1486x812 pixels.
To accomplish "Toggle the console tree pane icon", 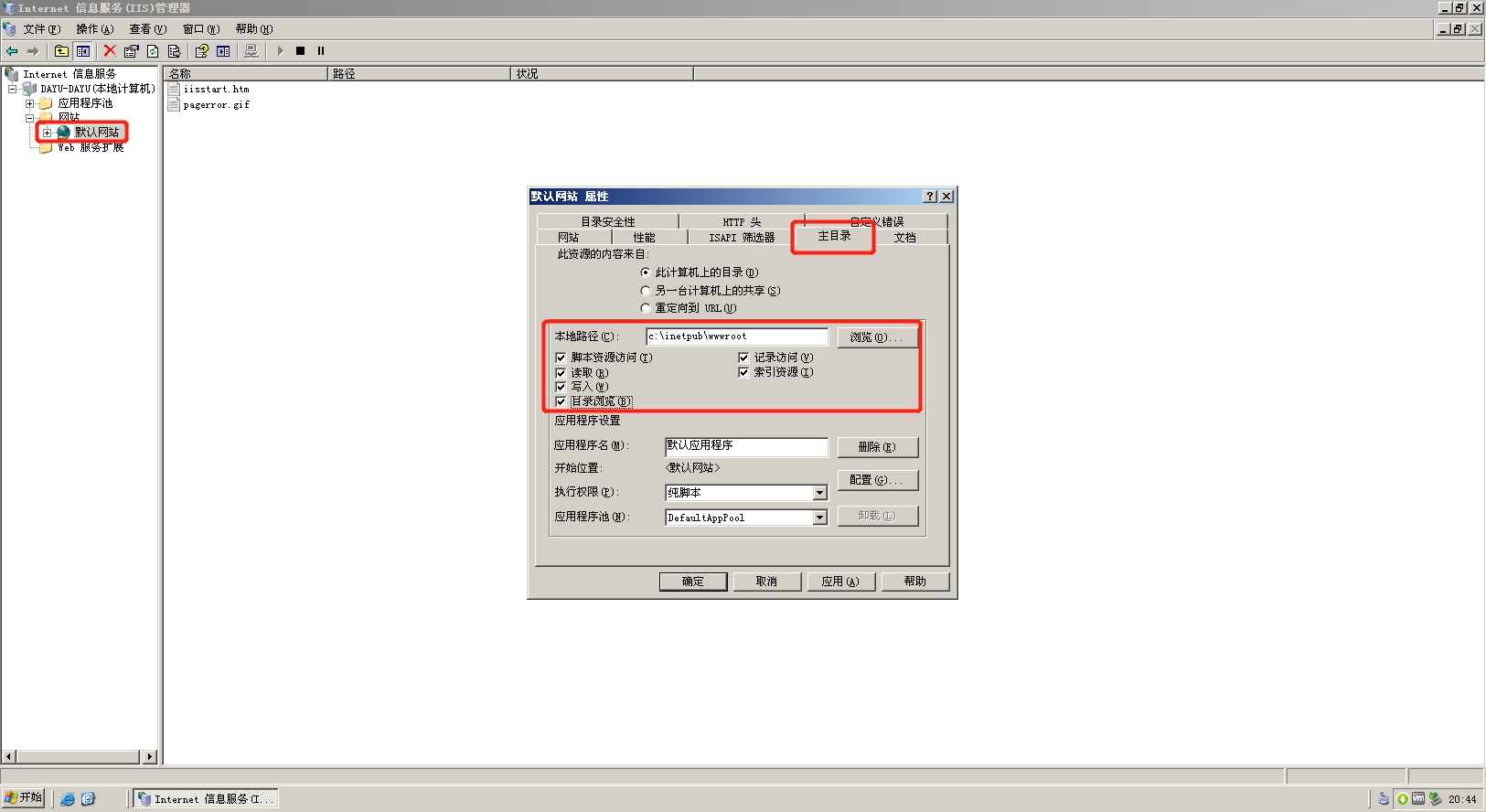I will point(83,51).
